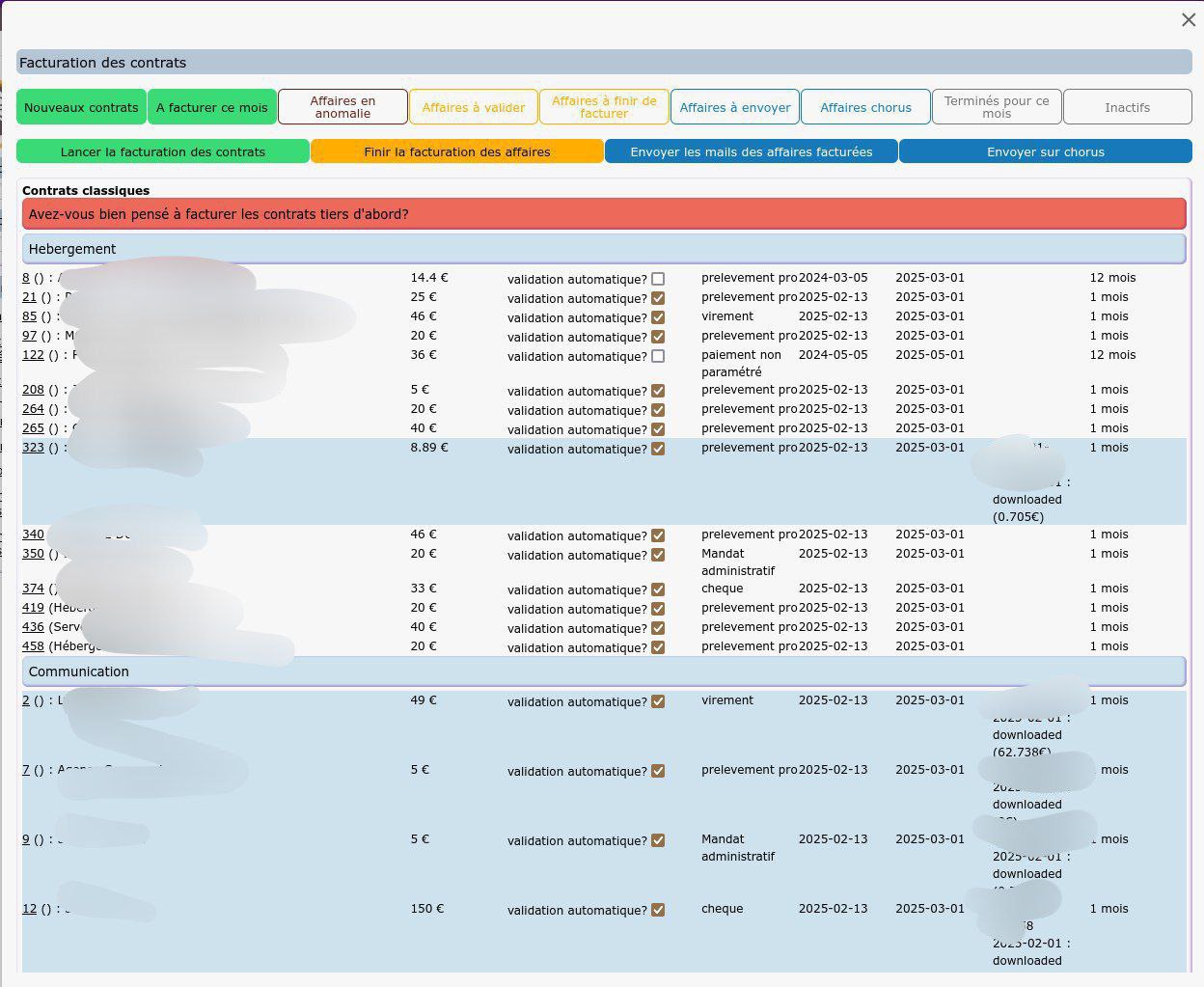Check validation automatique for contract 122

658,356
